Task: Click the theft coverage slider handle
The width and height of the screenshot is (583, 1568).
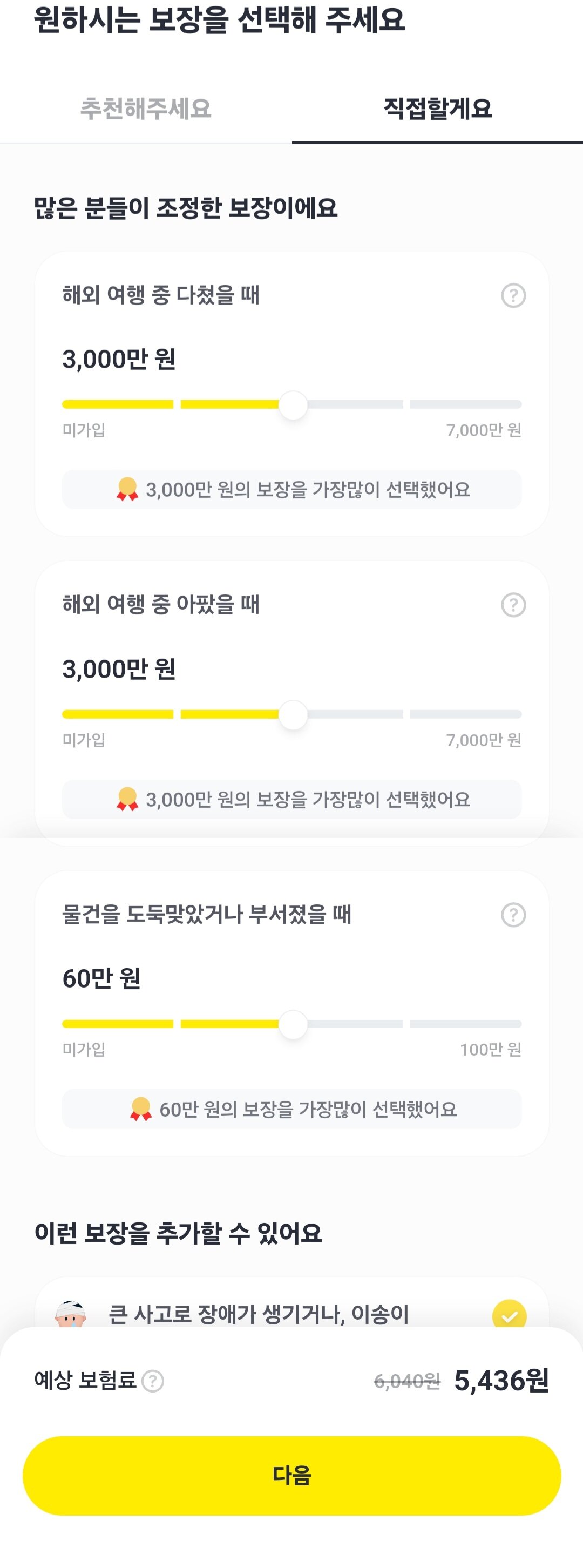Action: click(x=293, y=1025)
